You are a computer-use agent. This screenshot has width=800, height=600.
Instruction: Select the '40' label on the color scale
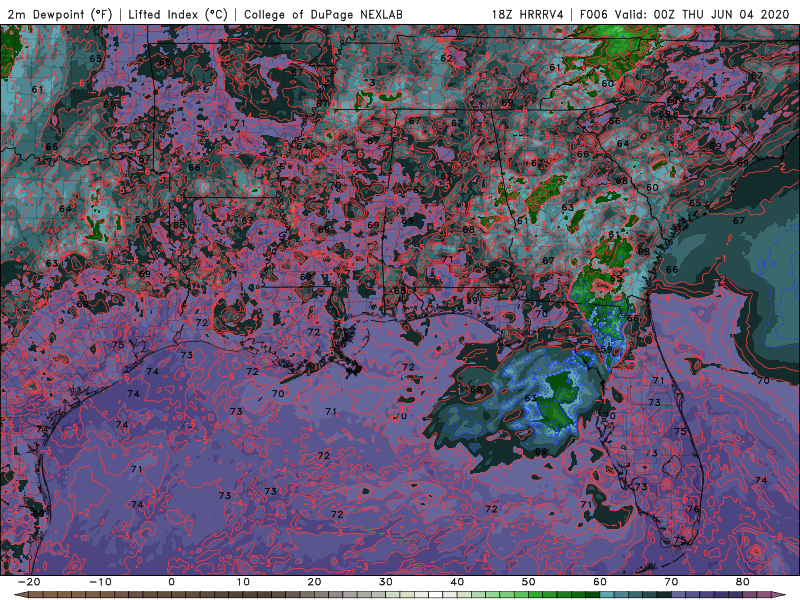pyautogui.click(x=457, y=582)
